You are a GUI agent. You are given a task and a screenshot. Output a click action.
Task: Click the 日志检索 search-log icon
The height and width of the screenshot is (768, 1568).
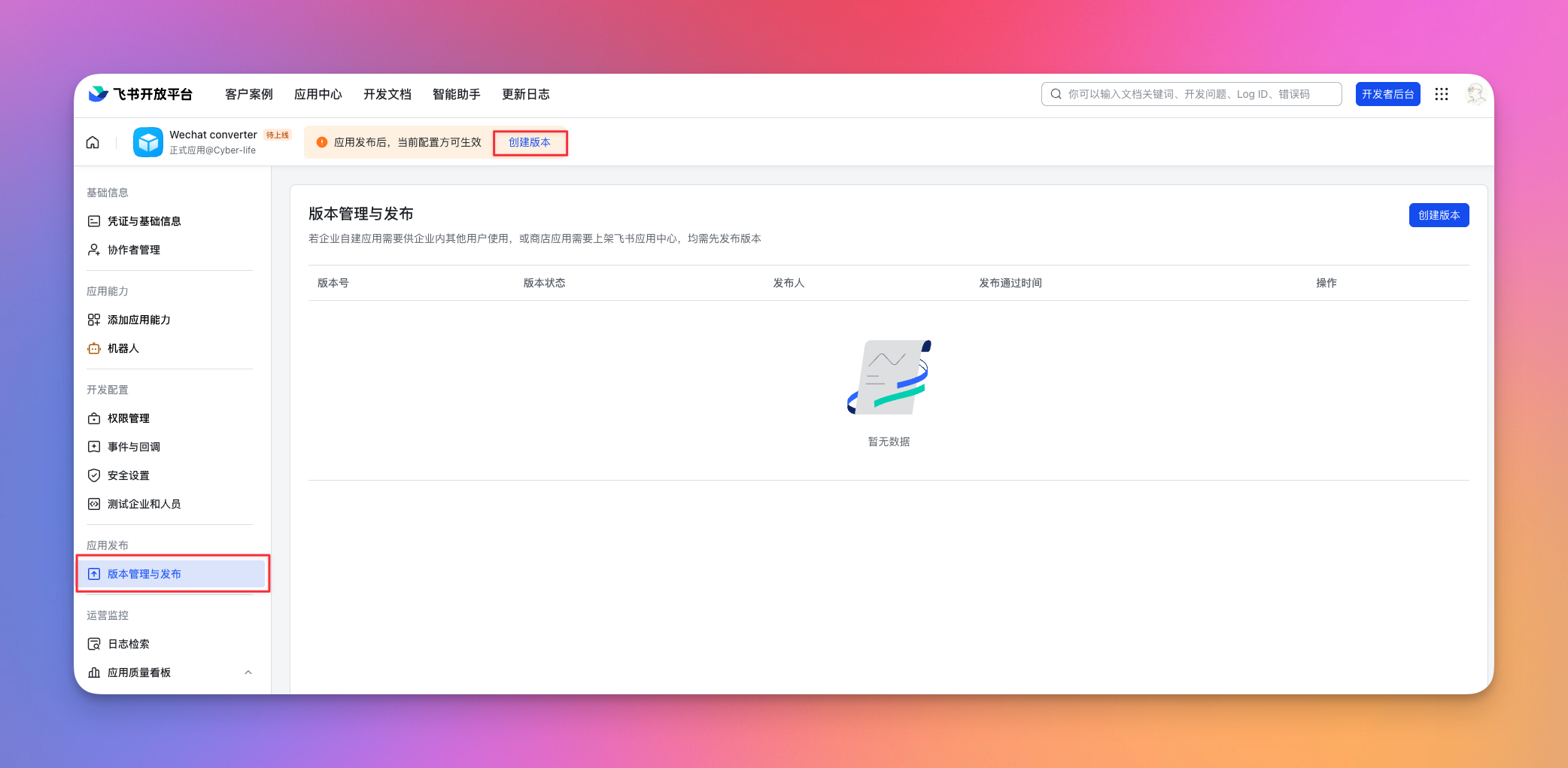point(94,644)
